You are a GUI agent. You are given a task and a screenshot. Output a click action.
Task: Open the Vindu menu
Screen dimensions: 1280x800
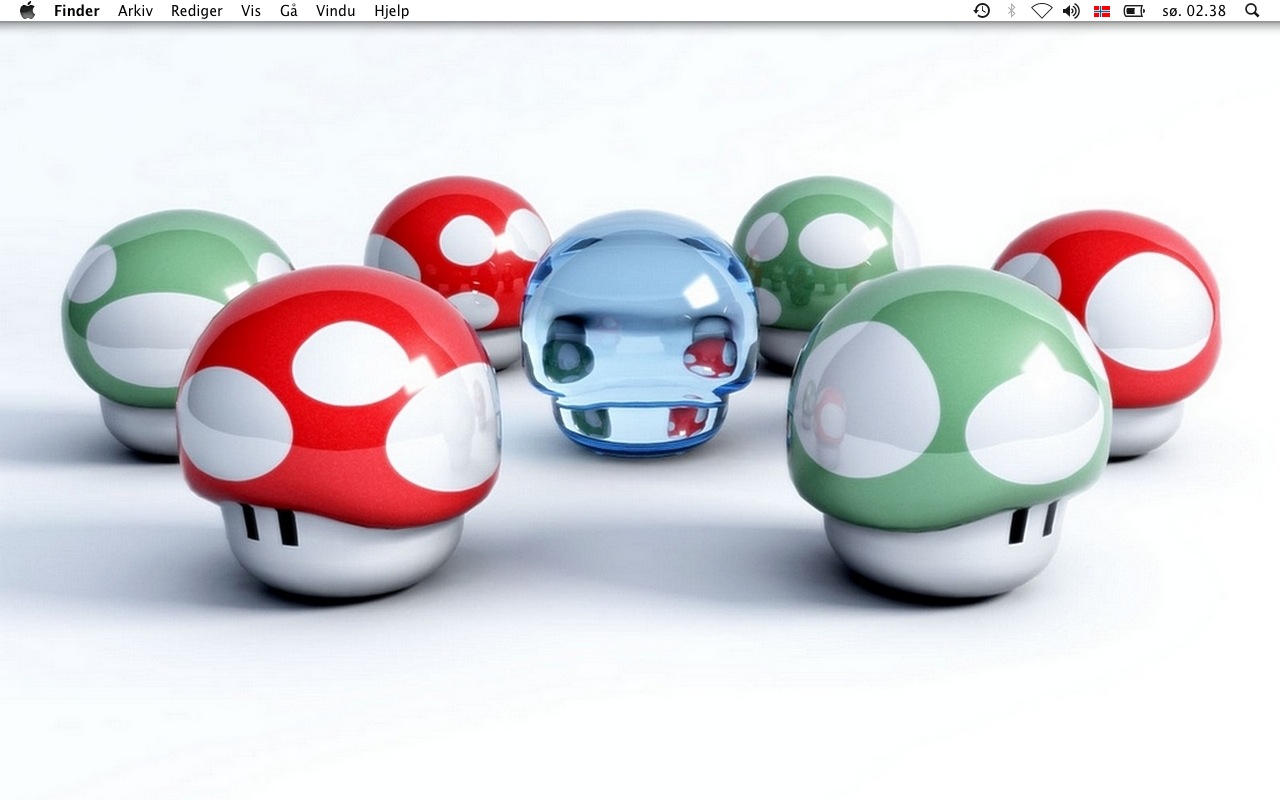pos(336,11)
